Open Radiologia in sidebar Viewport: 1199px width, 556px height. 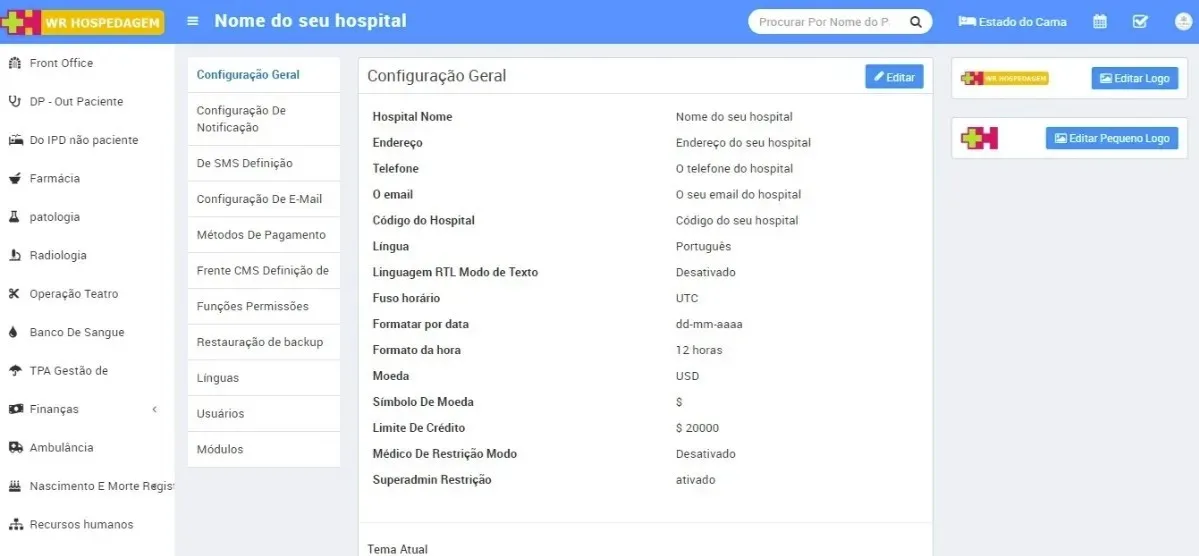[58, 255]
